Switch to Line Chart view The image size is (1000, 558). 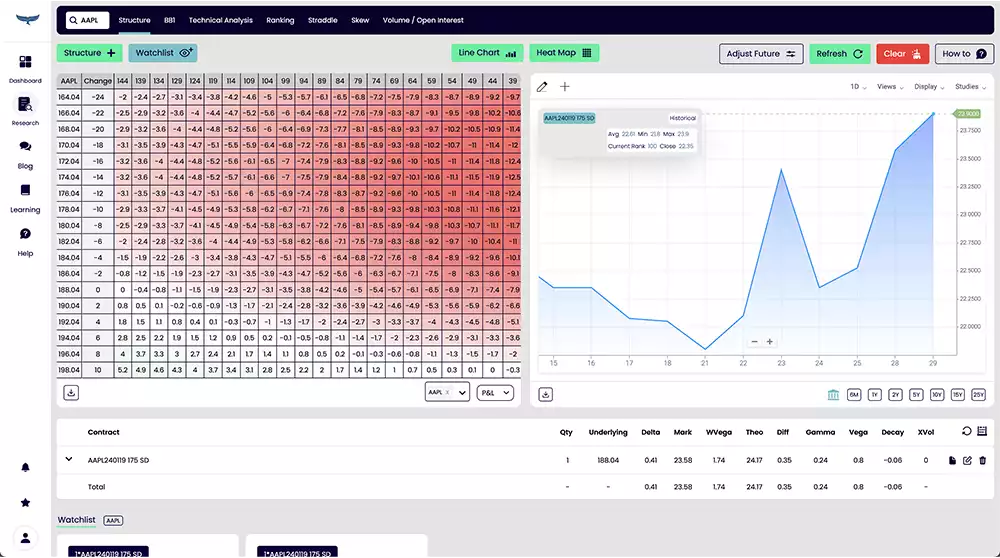(x=488, y=53)
